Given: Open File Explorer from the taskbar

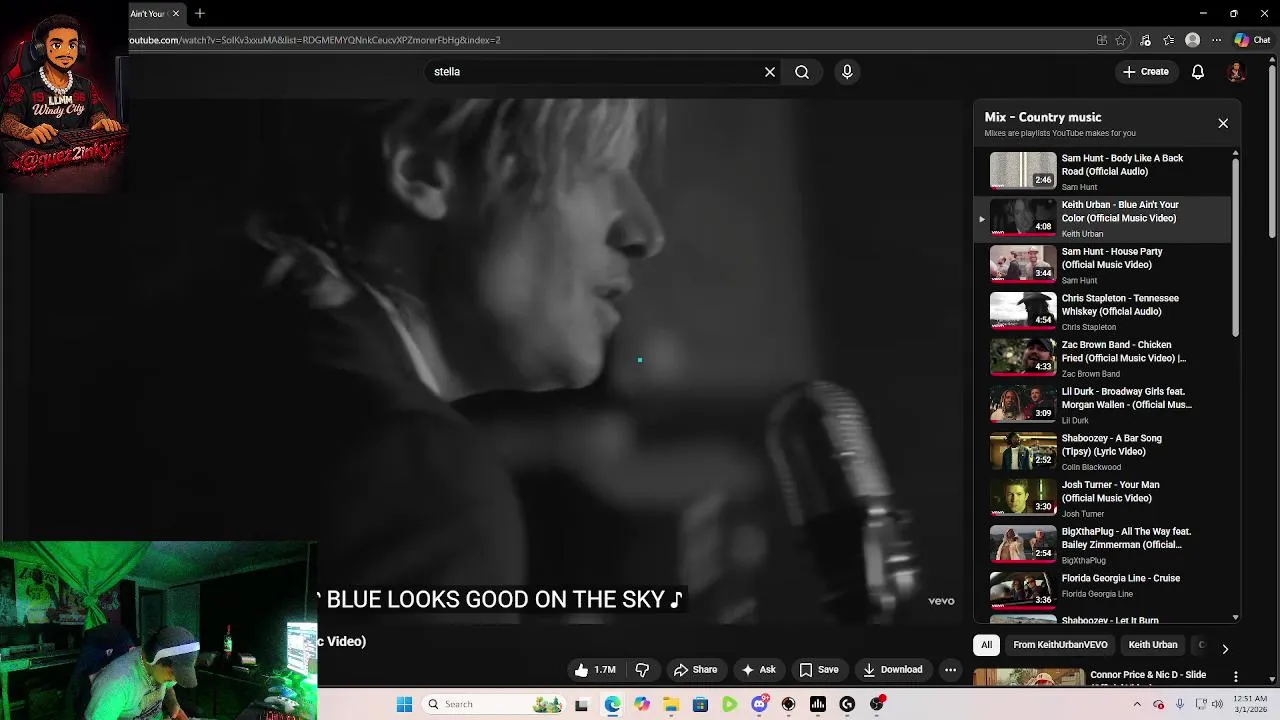Looking at the screenshot, I should tap(671, 704).
